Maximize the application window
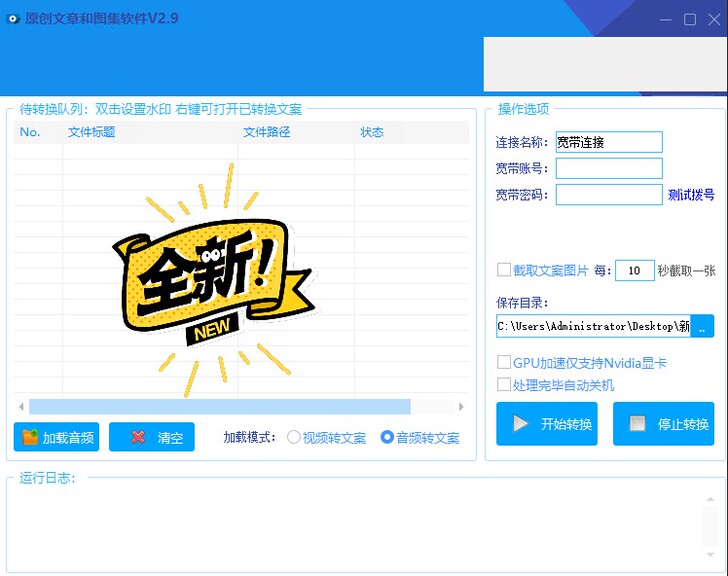This screenshot has width=728, height=576. (x=690, y=19)
